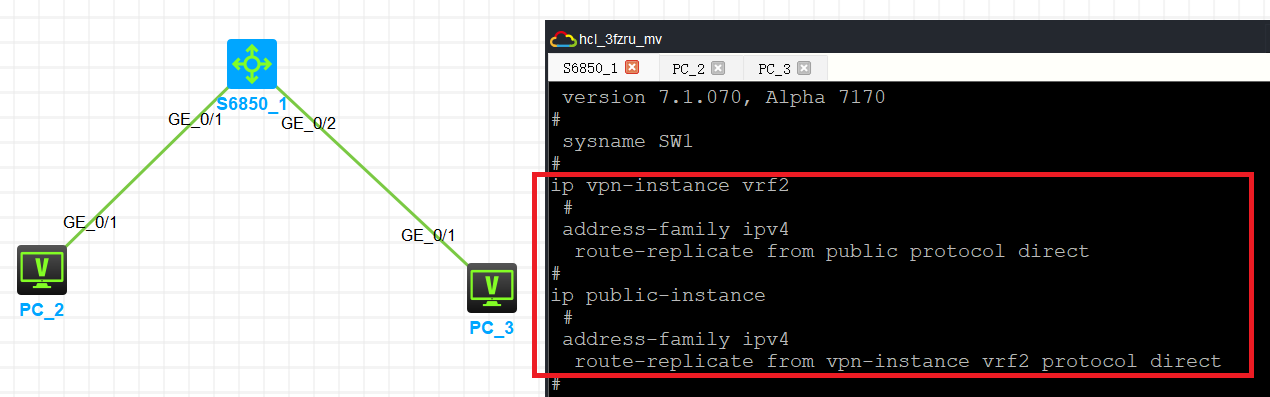Click the S6850_1 device name label

(252, 103)
